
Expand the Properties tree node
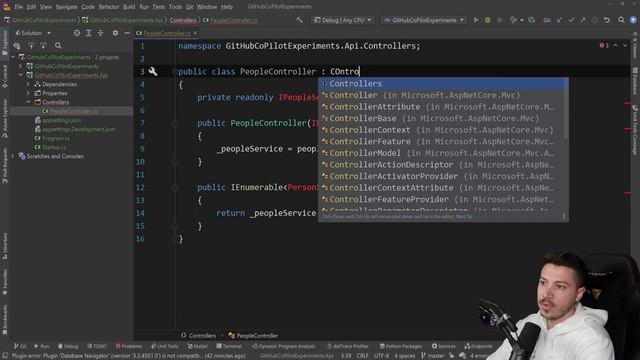(x=28, y=93)
